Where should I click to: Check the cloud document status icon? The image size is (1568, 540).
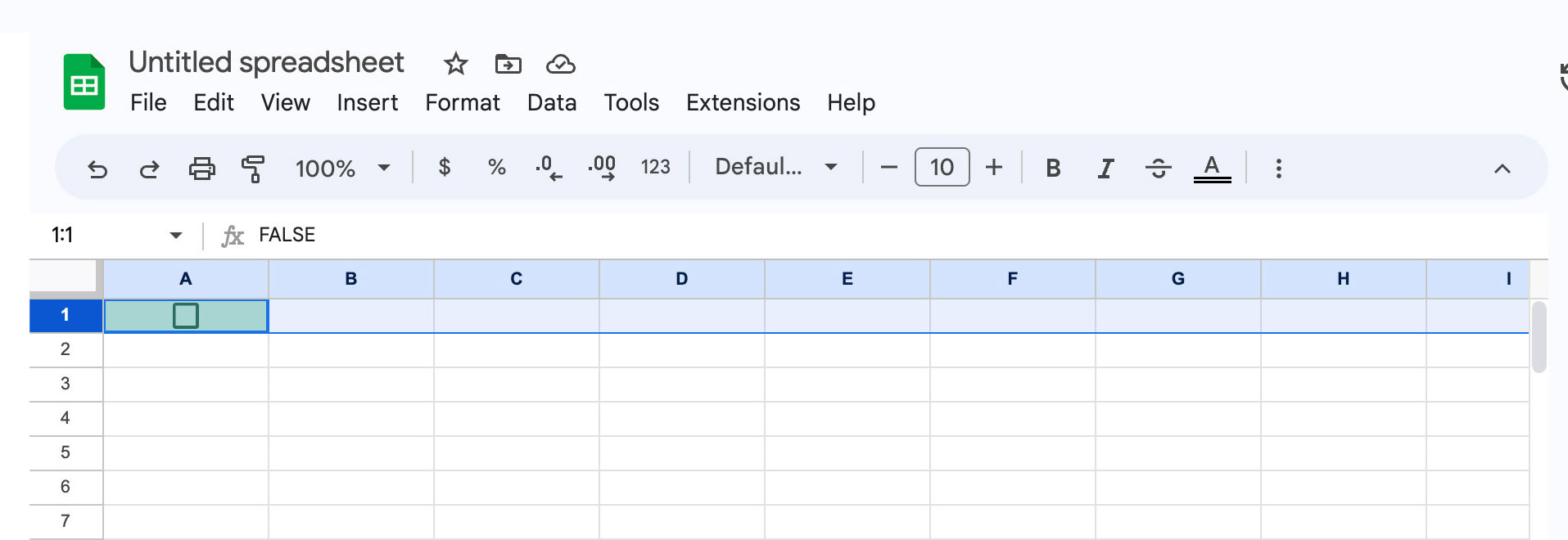561,64
